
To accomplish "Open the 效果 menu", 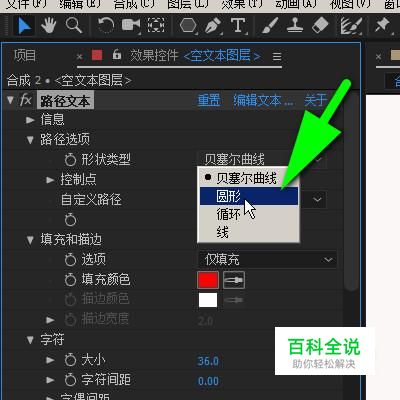I will 242,5.
